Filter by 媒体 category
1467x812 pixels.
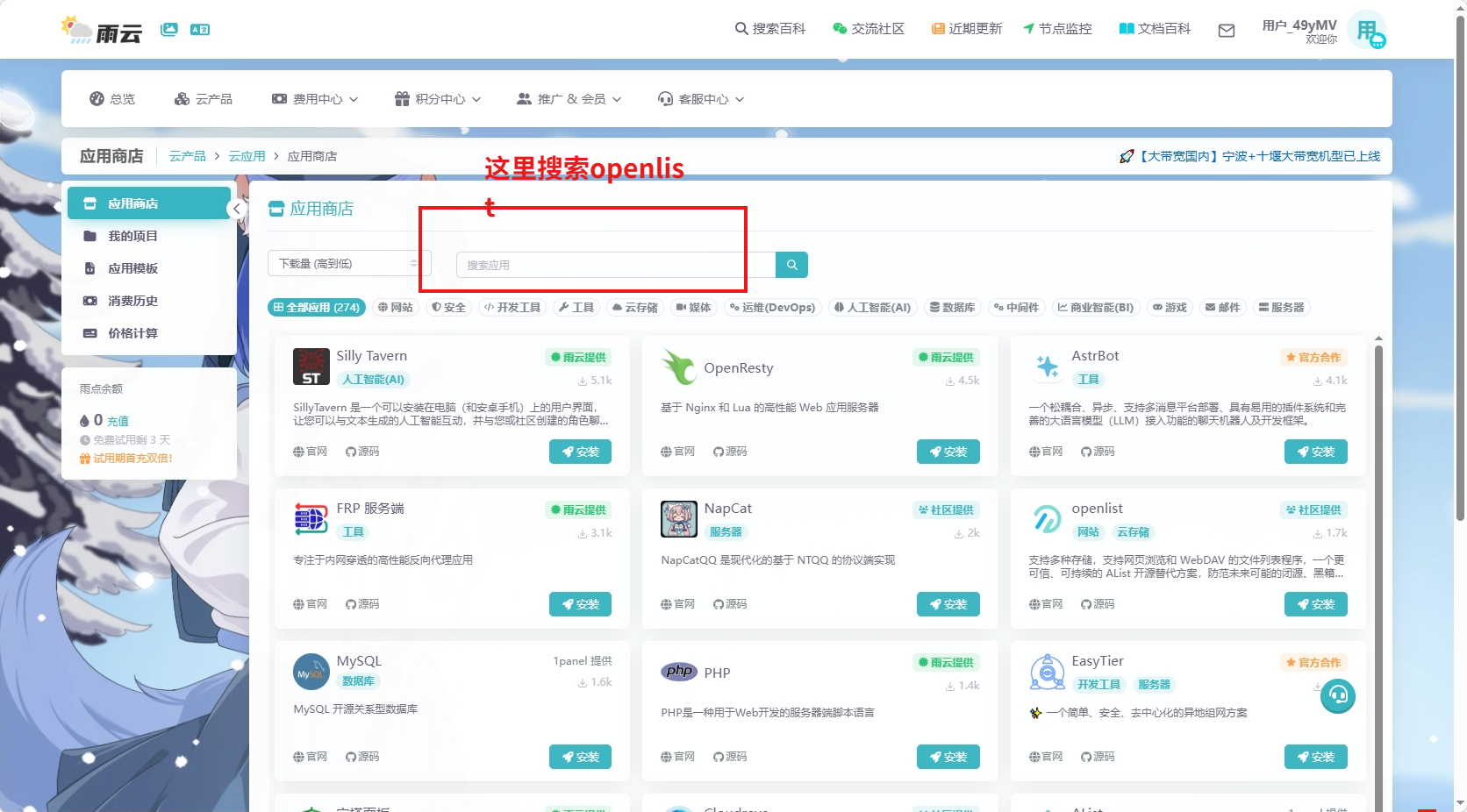694,308
